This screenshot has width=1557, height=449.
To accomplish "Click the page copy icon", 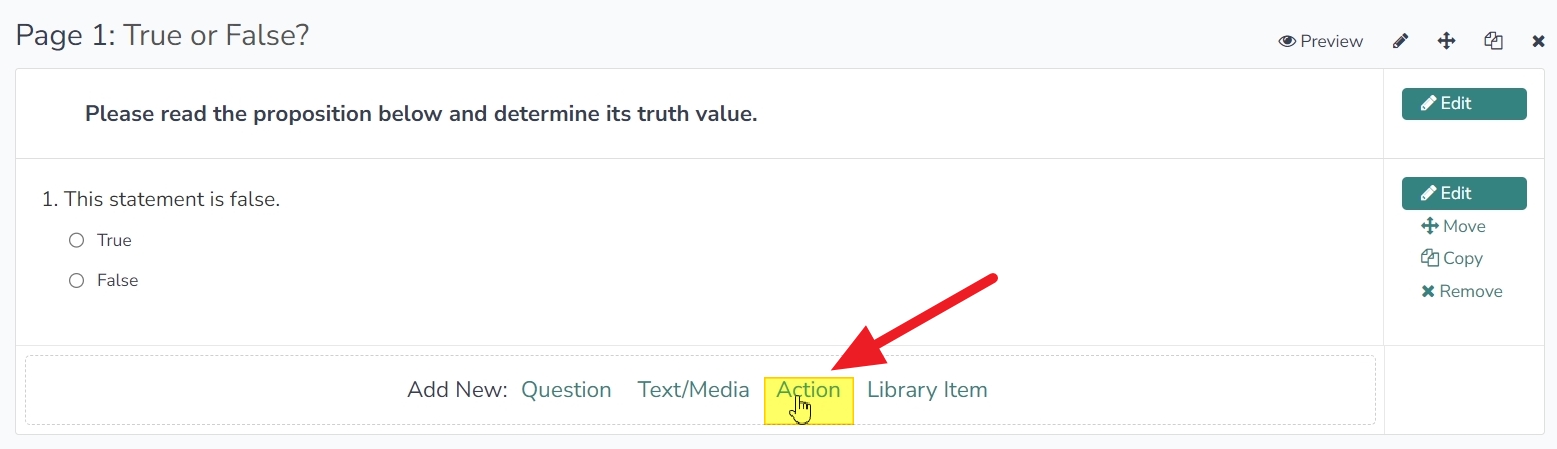I will (1494, 41).
